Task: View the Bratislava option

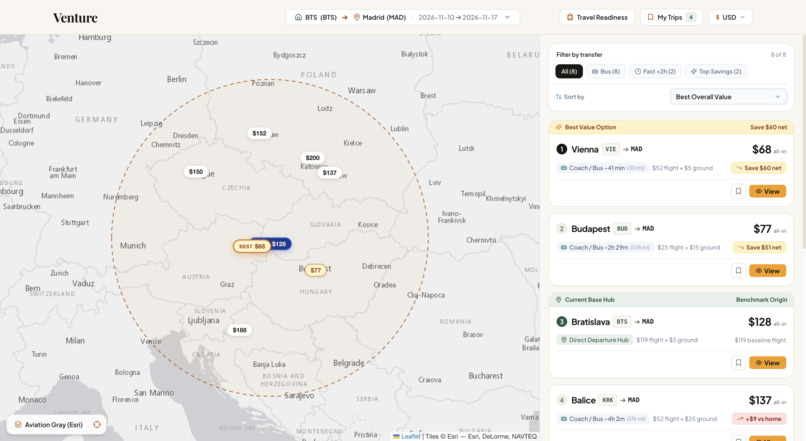Action: pyautogui.click(x=767, y=363)
